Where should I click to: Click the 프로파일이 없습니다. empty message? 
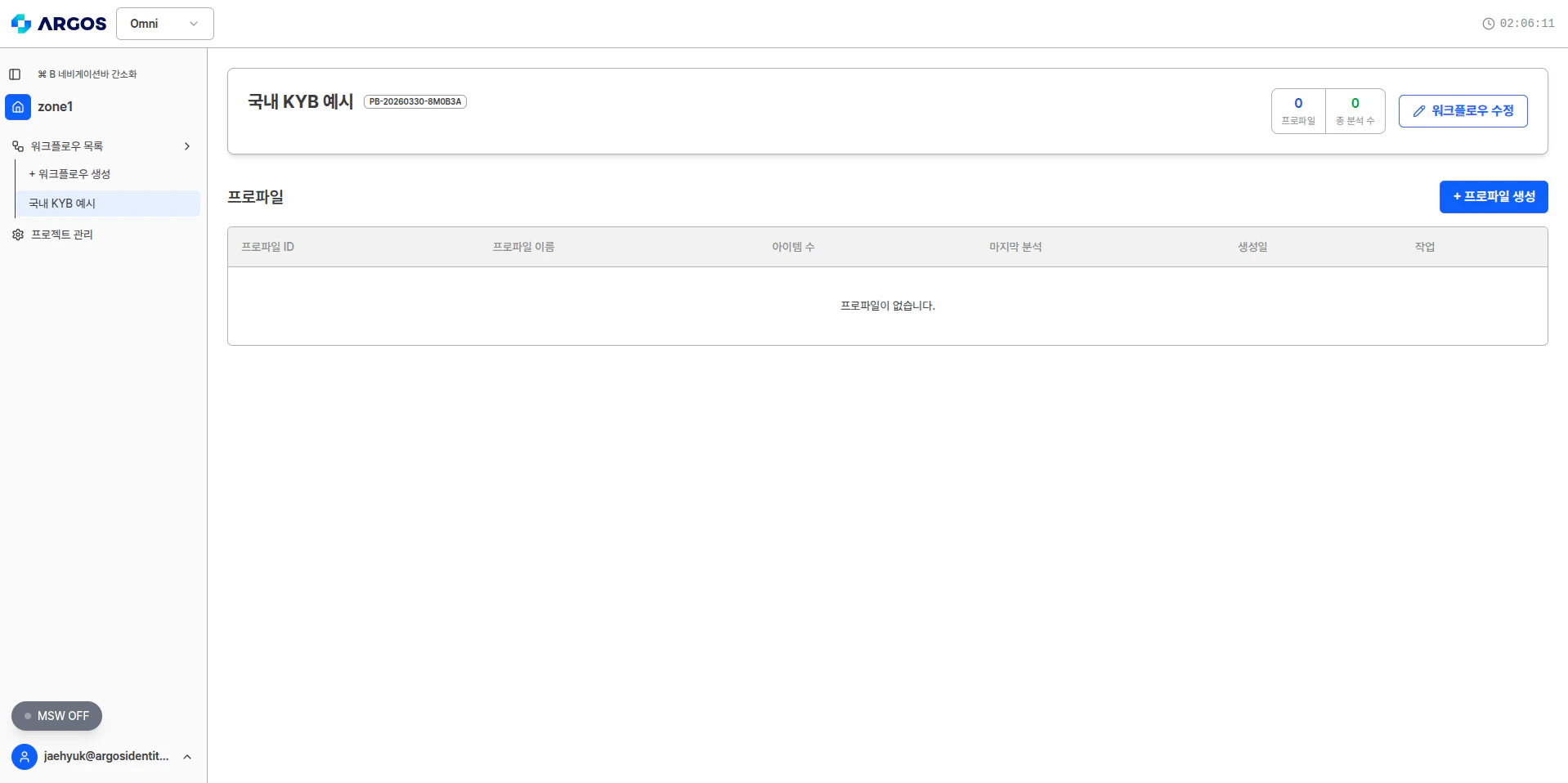pyautogui.click(x=888, y=306)
